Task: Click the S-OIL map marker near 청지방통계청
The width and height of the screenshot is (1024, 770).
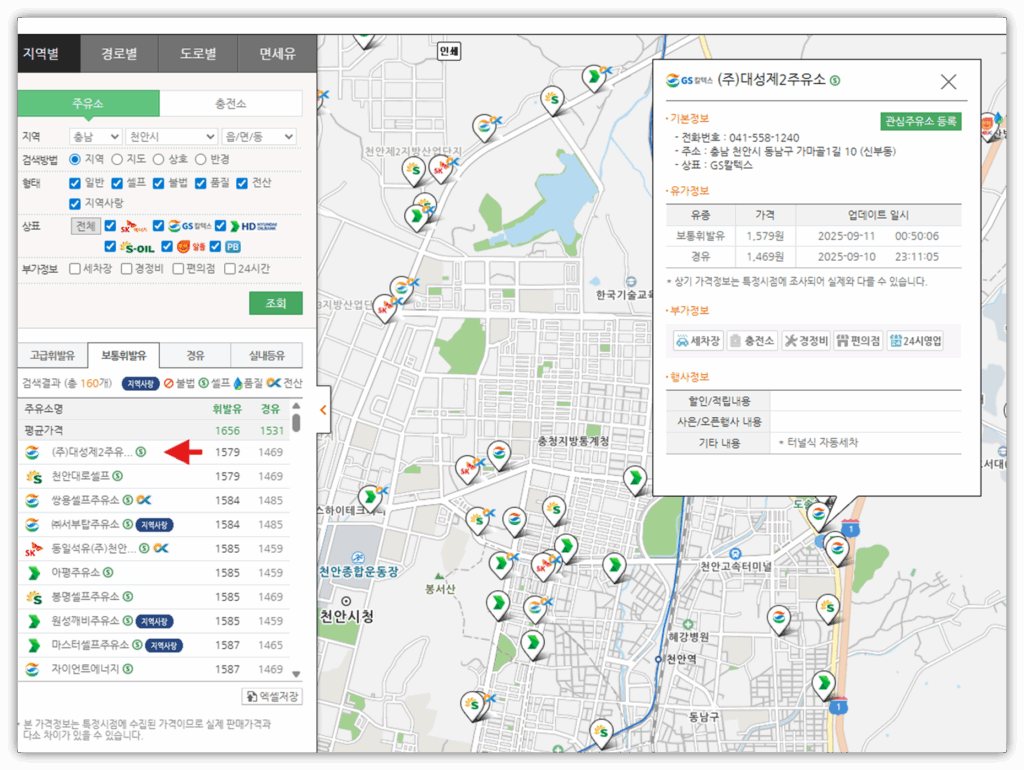Action: coord(554,510)
